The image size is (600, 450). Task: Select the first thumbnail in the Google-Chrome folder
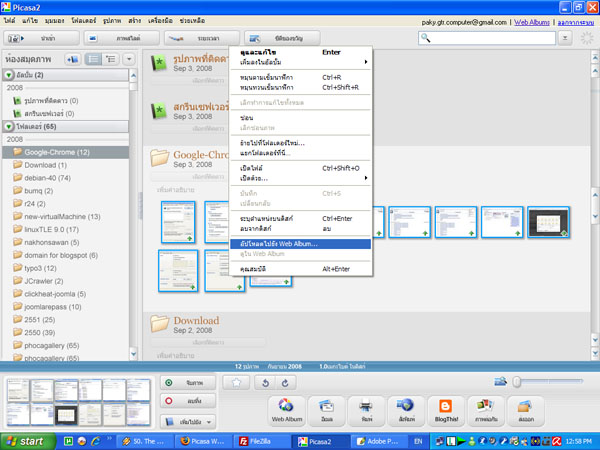(x=178, y=222)
